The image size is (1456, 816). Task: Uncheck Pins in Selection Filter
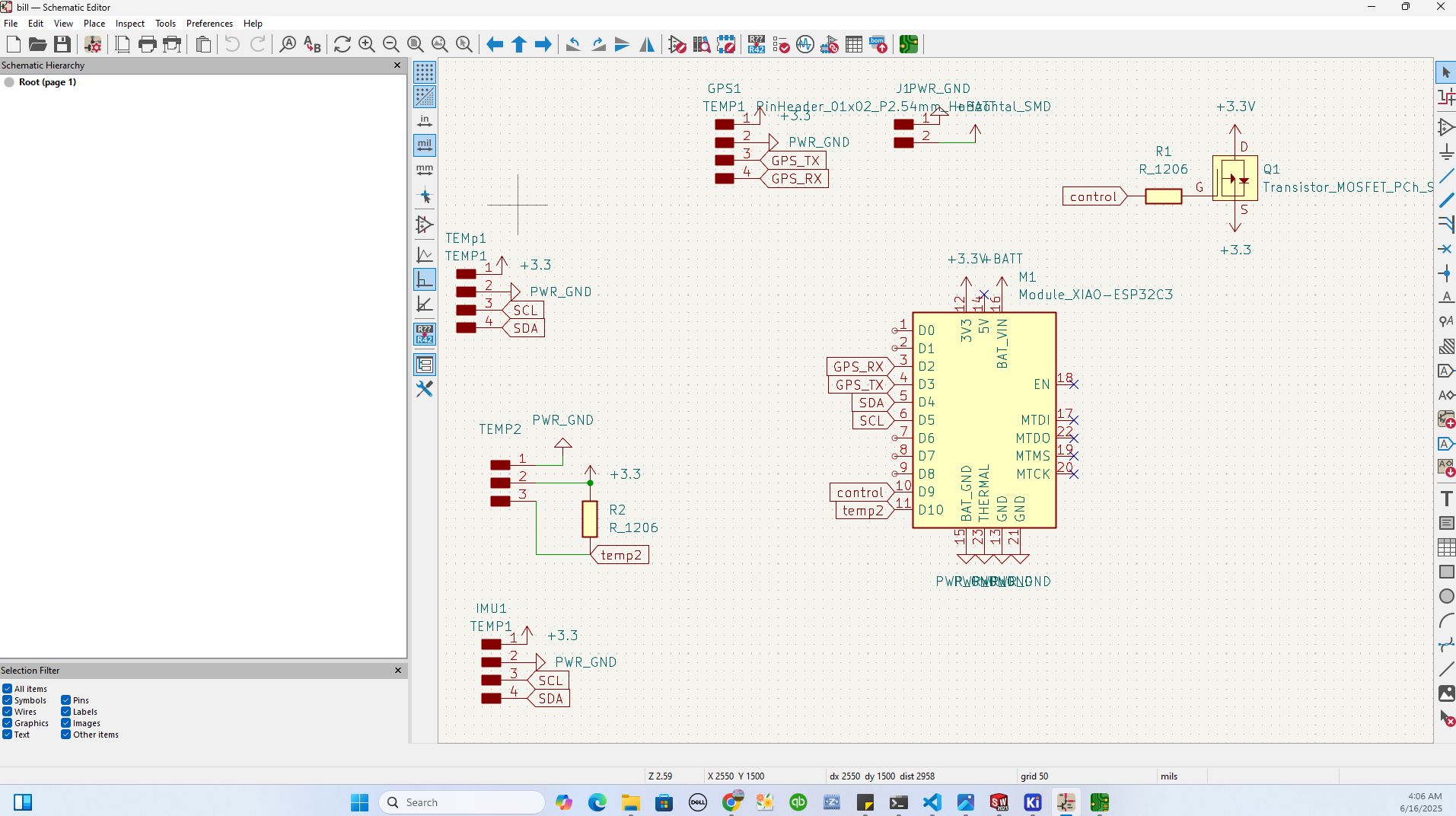(x=66, y=700)
